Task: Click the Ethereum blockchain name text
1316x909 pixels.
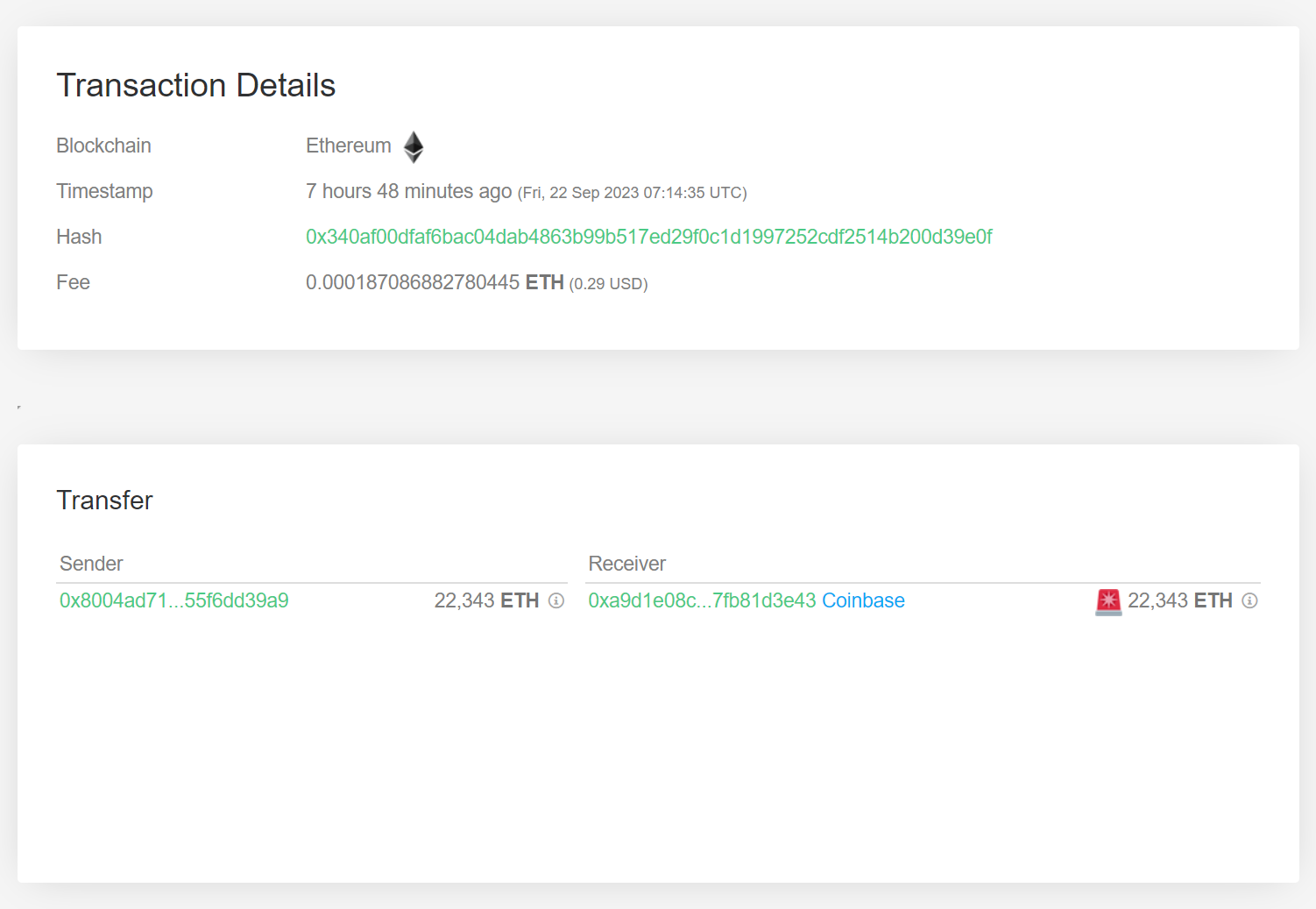Action: coord(348,146)
